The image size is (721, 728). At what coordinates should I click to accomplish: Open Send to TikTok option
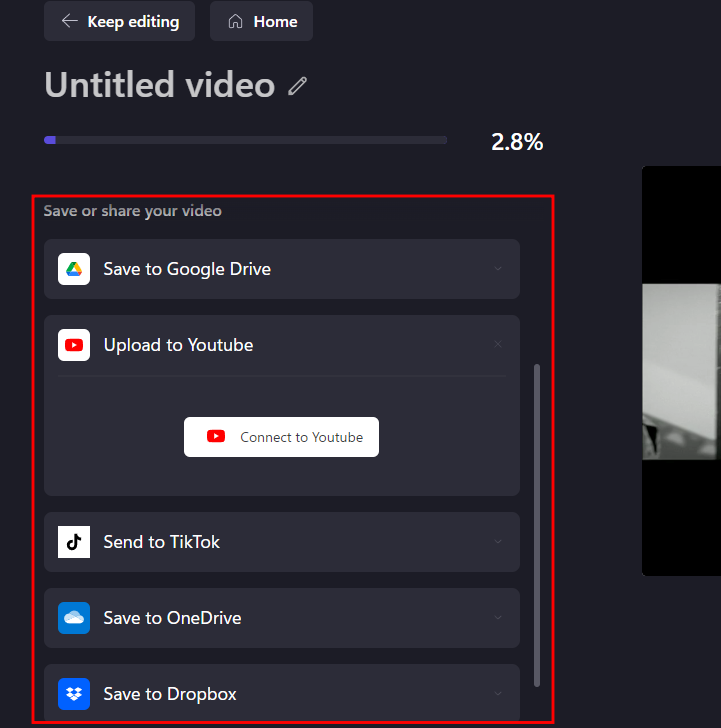282,542
